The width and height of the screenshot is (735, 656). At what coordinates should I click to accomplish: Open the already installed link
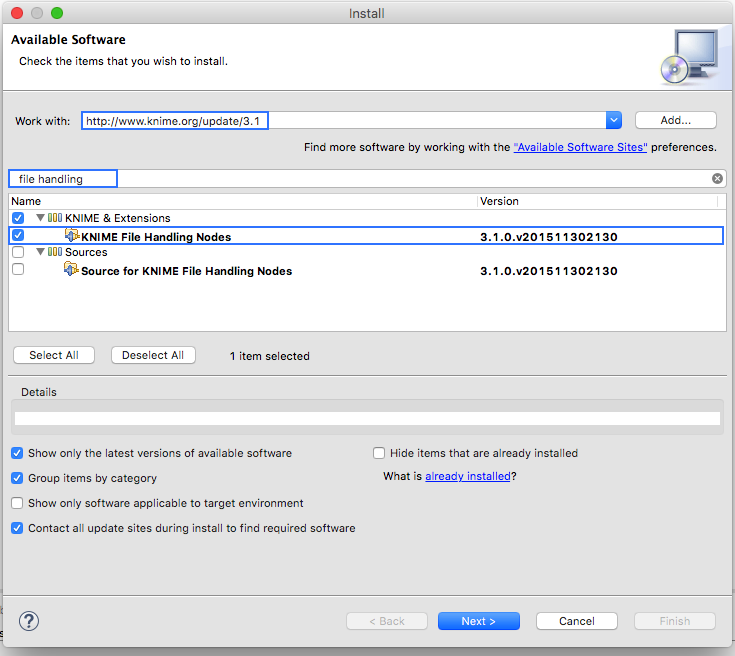[x=467, y=476]
